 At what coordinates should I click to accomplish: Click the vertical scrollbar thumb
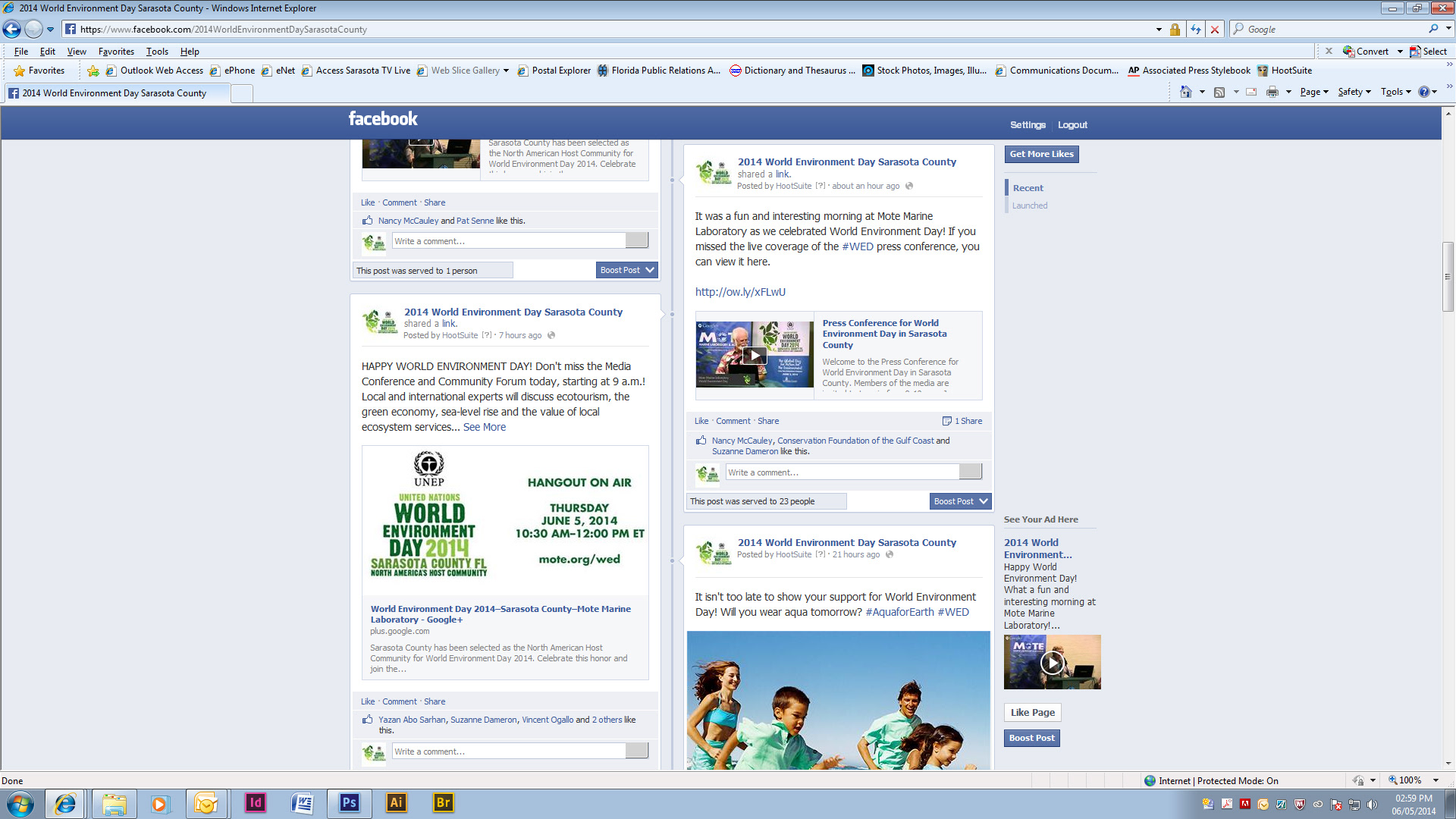pos(1448,277)
